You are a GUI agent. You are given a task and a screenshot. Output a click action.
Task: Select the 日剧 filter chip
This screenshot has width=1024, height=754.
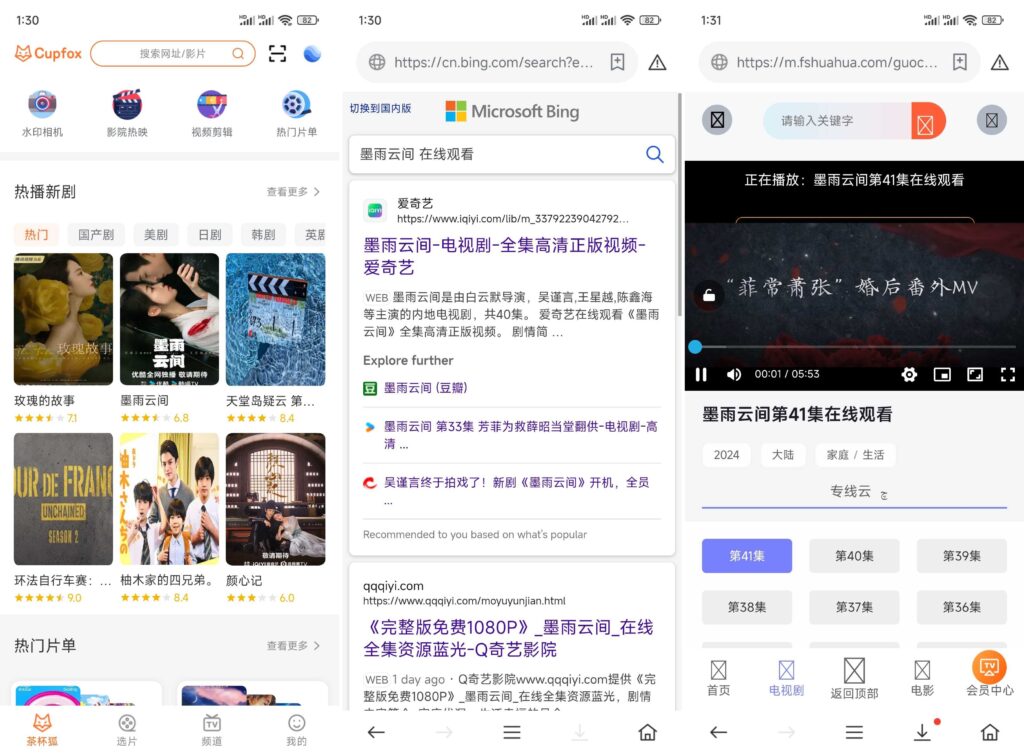click(210, 234)
